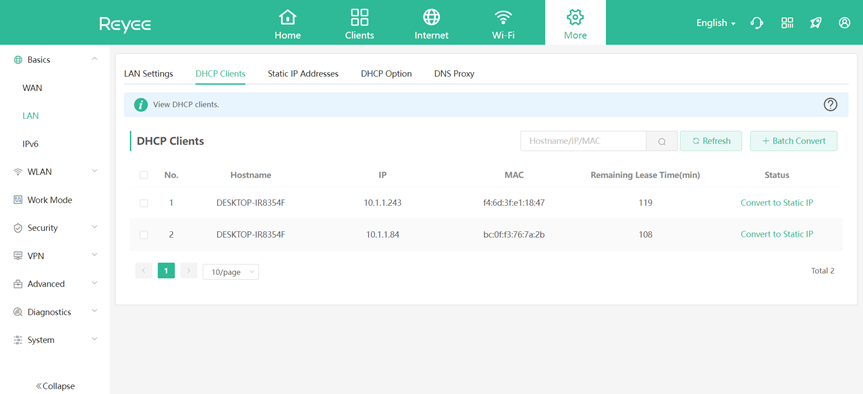Click the next page arrow
The width and height of the screenshot is (863, 394).
coord(189,271)
